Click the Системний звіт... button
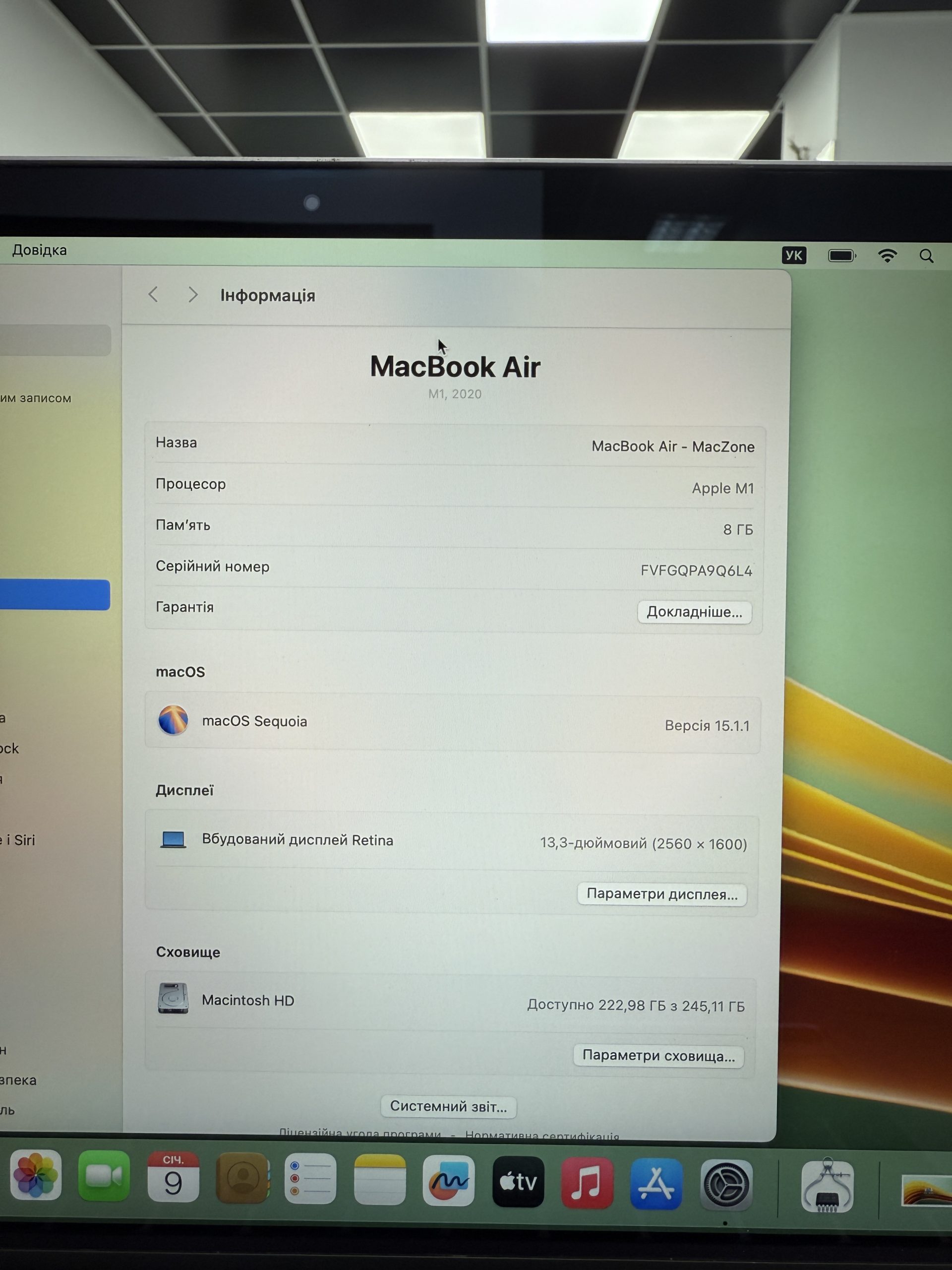This screenshot has height=1270, width=952. (x=448, y=1106)
